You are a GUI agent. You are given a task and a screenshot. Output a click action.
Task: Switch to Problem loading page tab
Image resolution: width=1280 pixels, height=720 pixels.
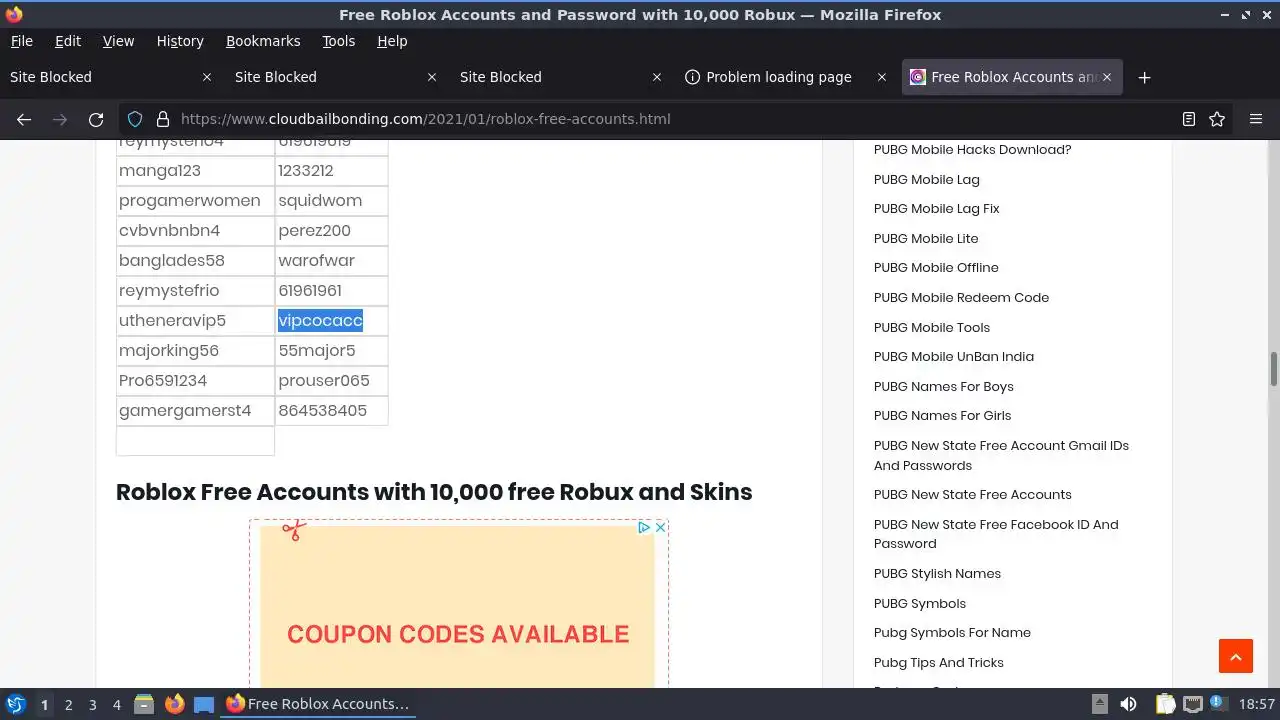coord(778,77)
